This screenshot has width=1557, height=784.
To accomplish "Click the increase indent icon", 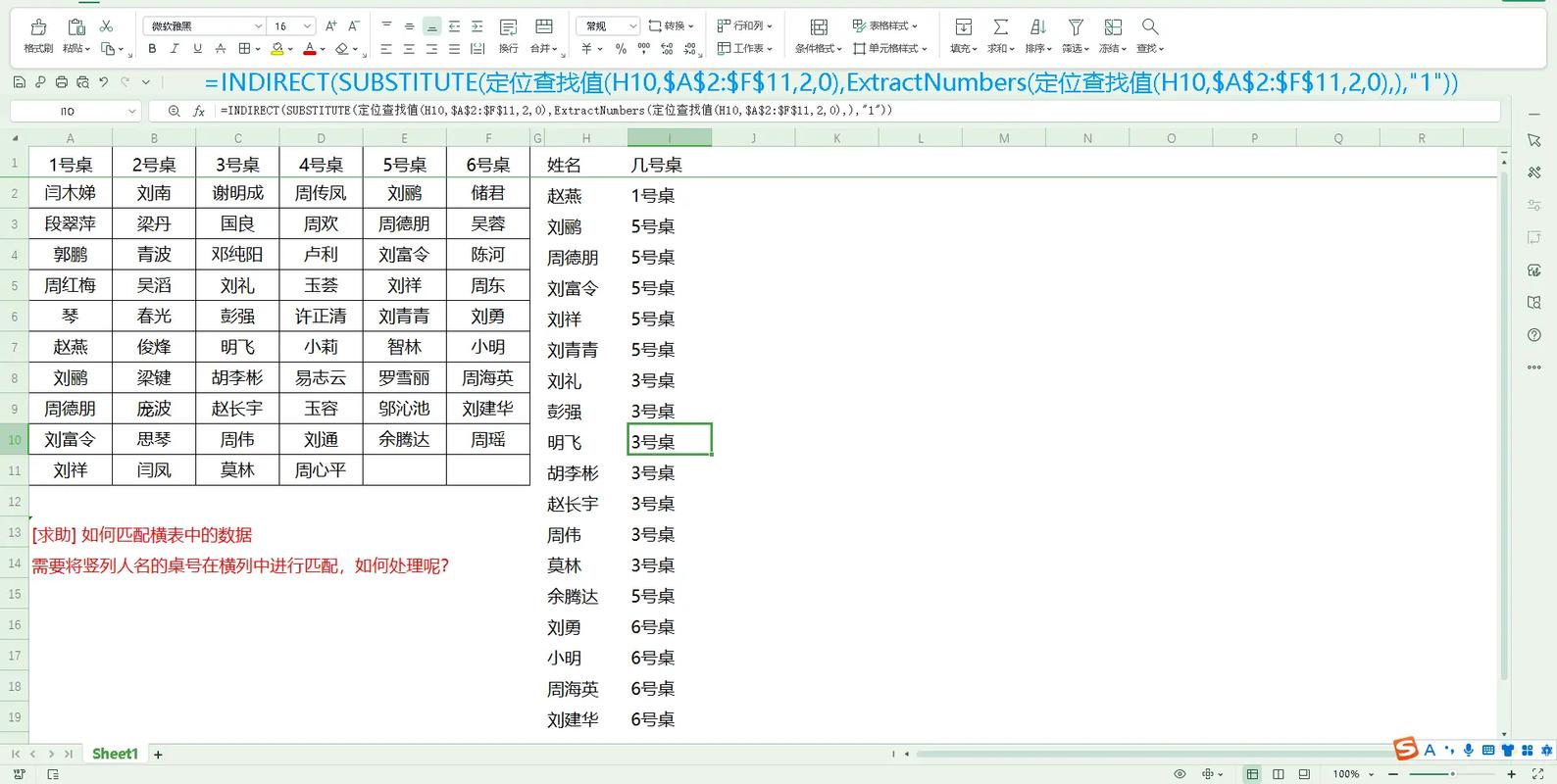I will pos(477,26).
